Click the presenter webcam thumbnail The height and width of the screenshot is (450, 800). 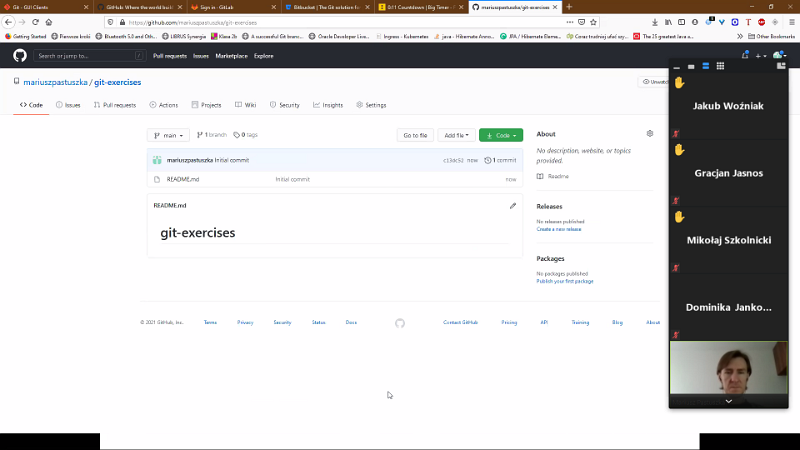[x=729, y=368]
